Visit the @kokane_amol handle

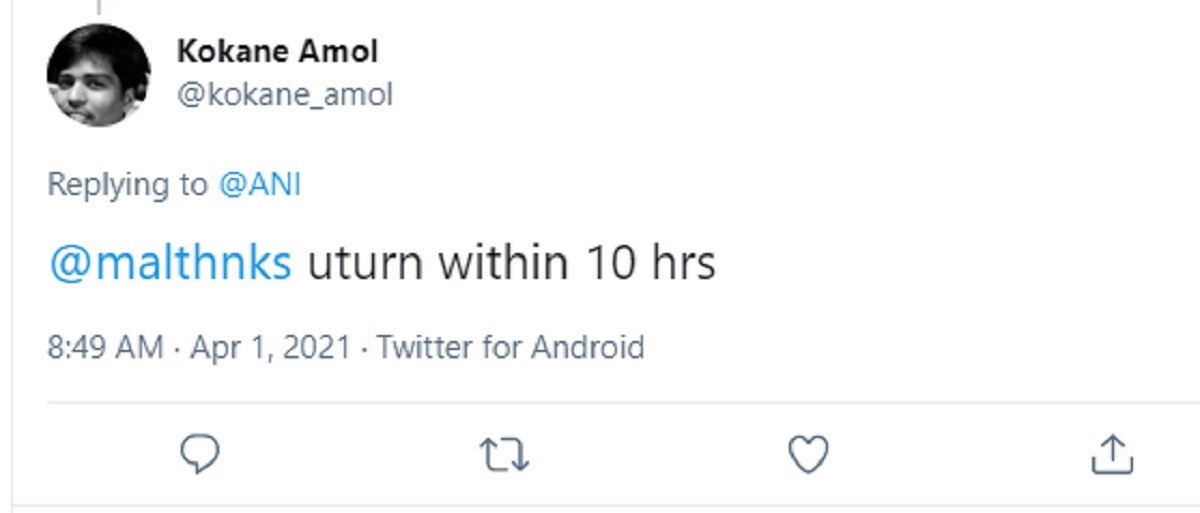coord(284,95)
